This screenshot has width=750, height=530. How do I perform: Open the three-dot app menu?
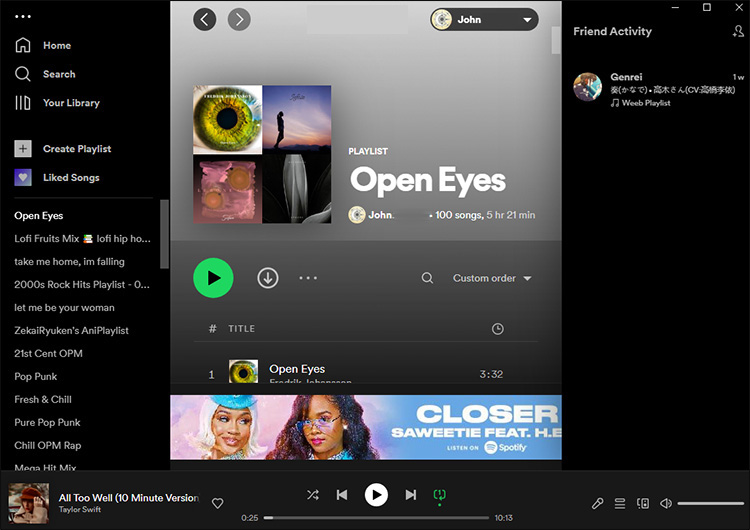coord(22,17)
